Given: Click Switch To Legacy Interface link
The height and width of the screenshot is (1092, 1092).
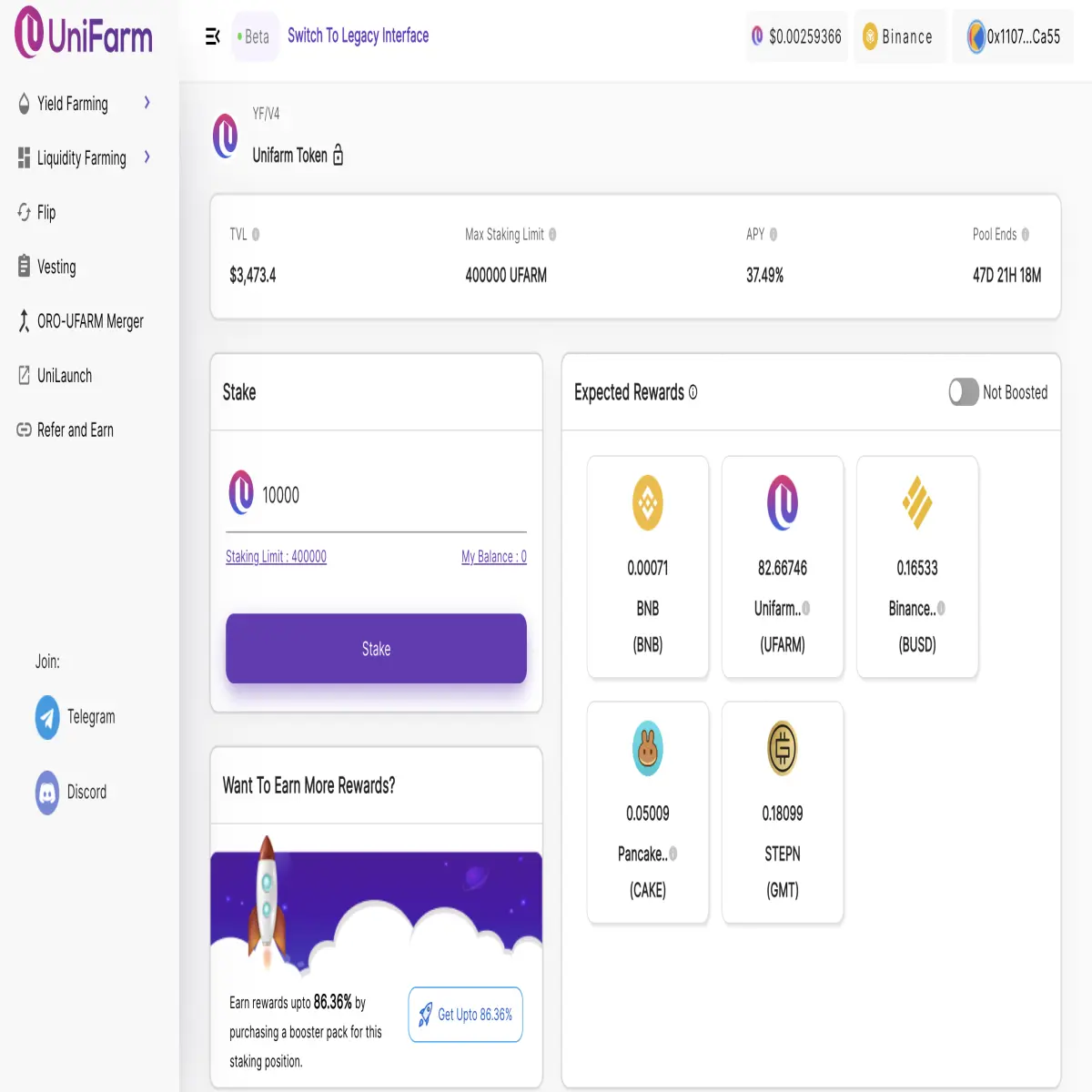Looking at the screenshot, I should tap(359, 35).
